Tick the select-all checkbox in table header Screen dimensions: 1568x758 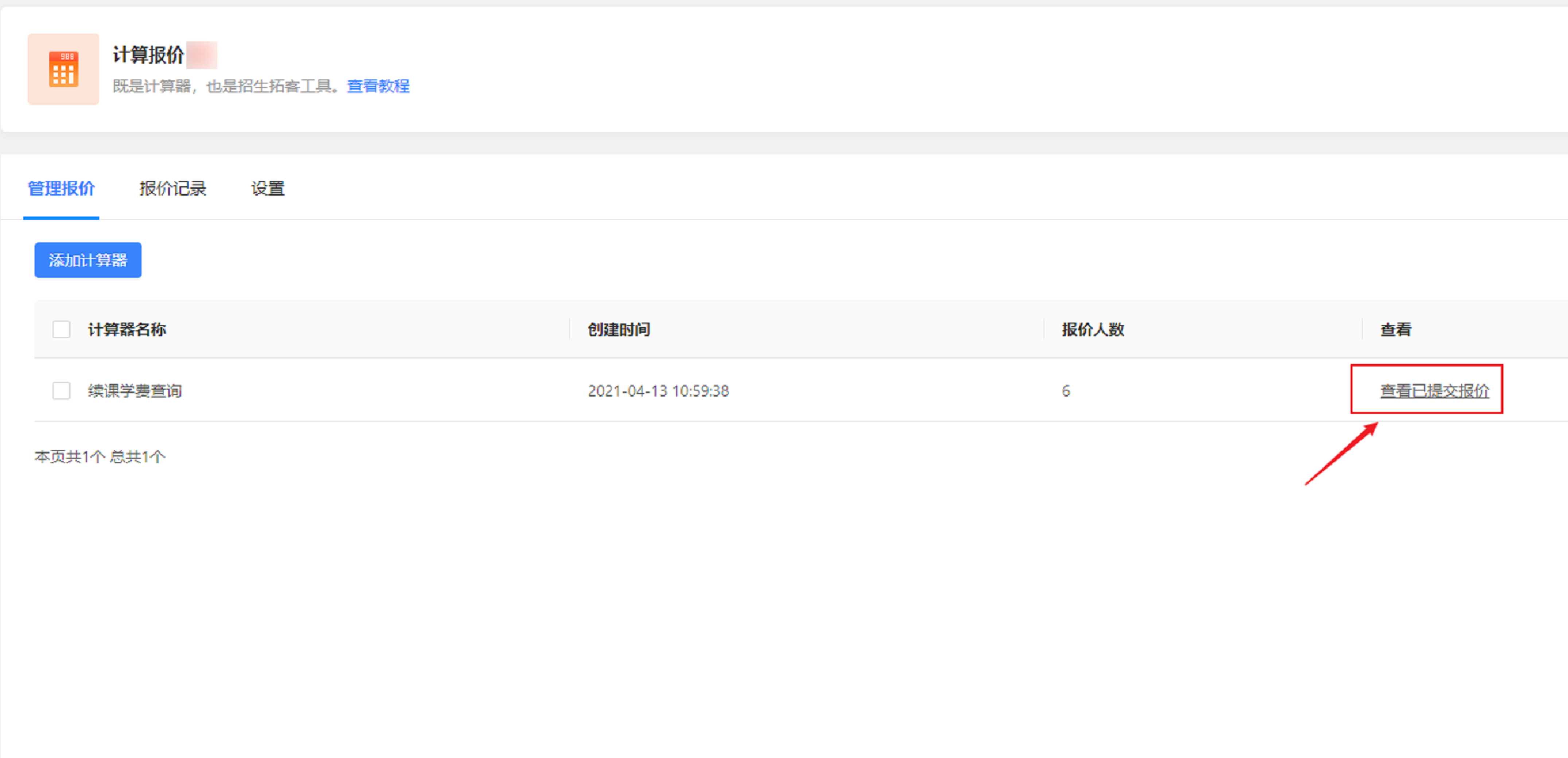tap(62, 329)
